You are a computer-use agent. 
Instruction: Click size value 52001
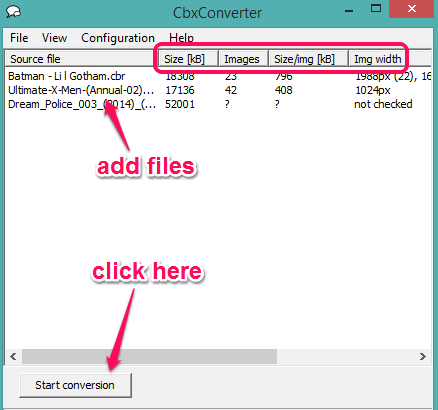pos(180,104)
